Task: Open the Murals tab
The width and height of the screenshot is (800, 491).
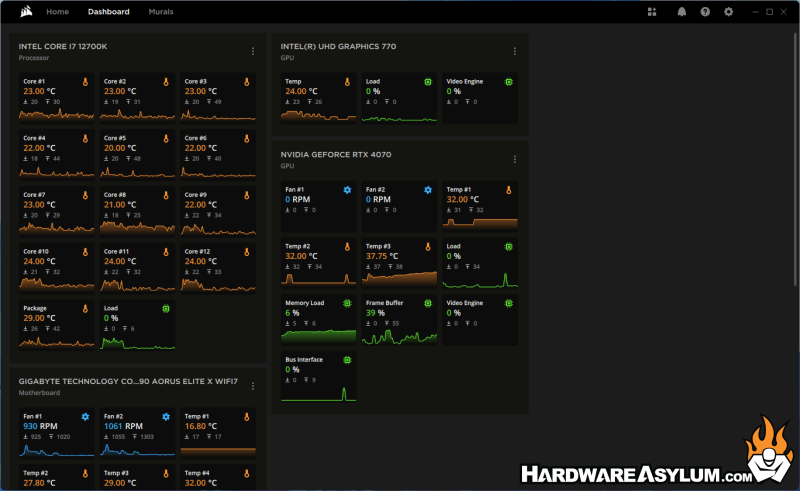Action: [x=160, y=12]
